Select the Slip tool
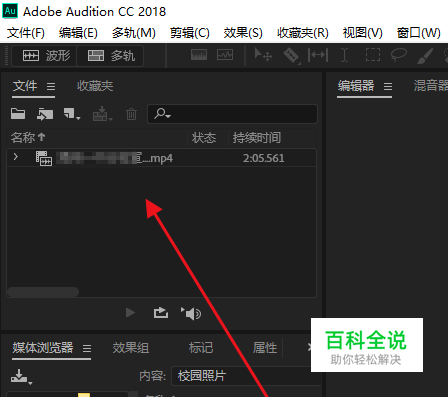The image size is (448, 397). coord(318,55)
